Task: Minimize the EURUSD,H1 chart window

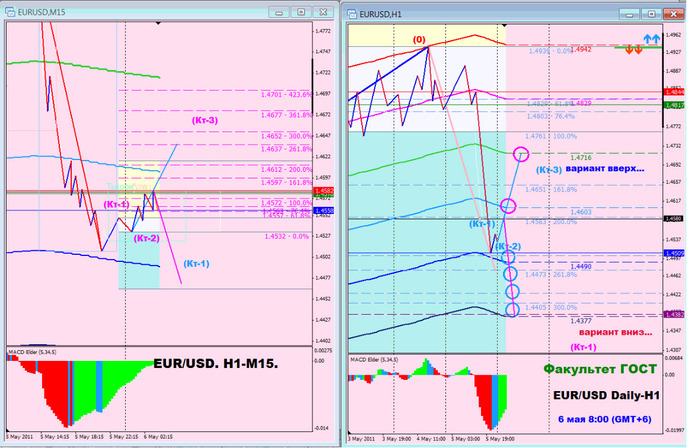Action: 629,14
